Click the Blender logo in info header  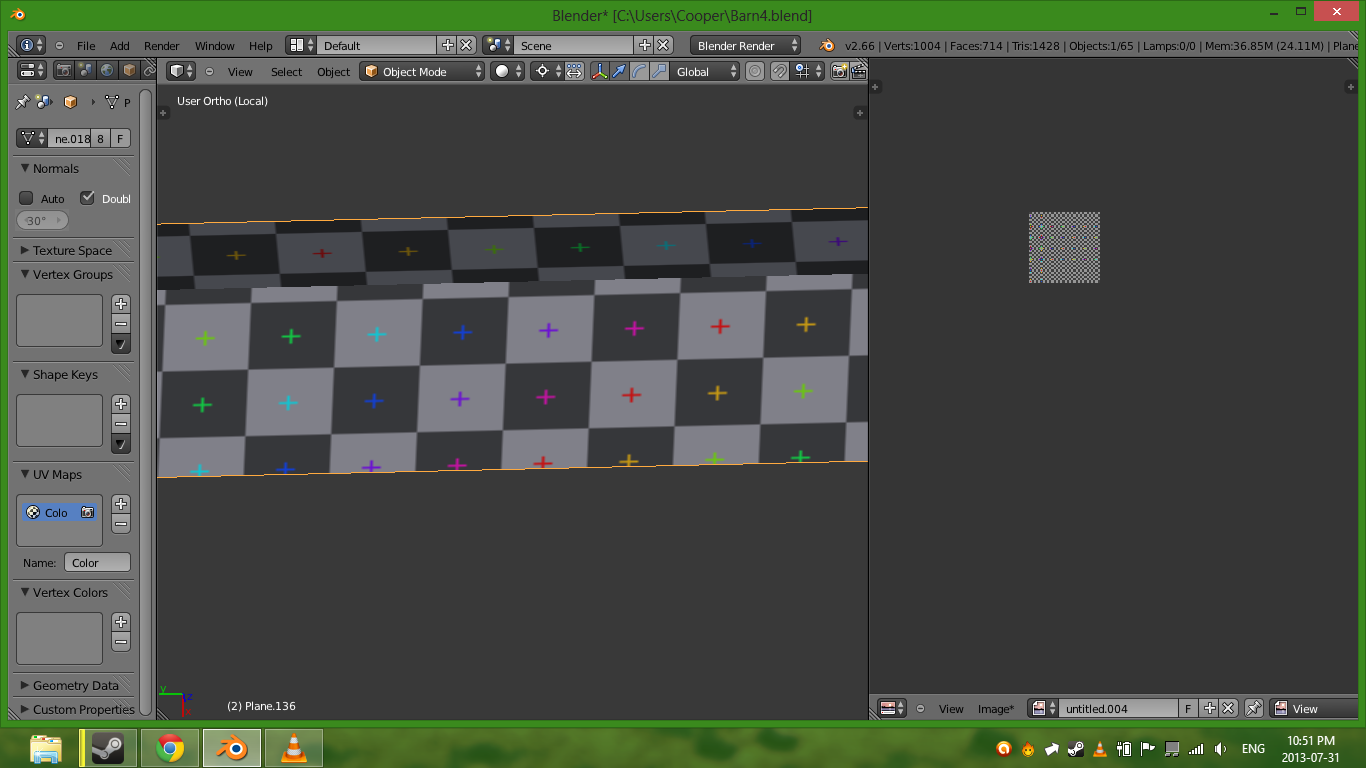[827, 45]
